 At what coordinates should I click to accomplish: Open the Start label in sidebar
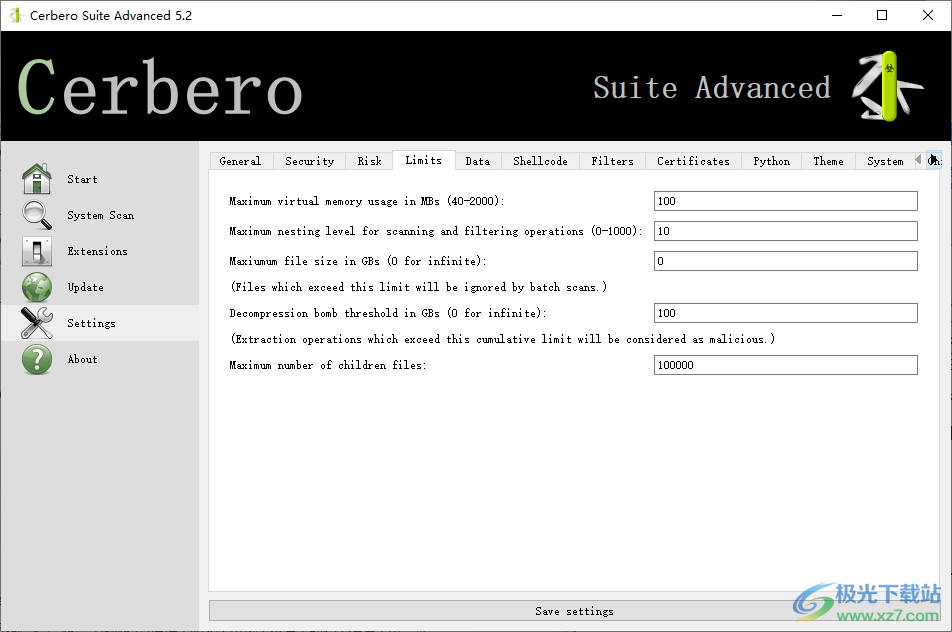(82, 179)
